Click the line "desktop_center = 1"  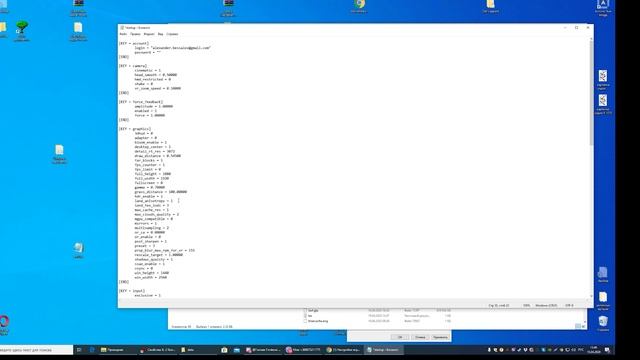152,147
